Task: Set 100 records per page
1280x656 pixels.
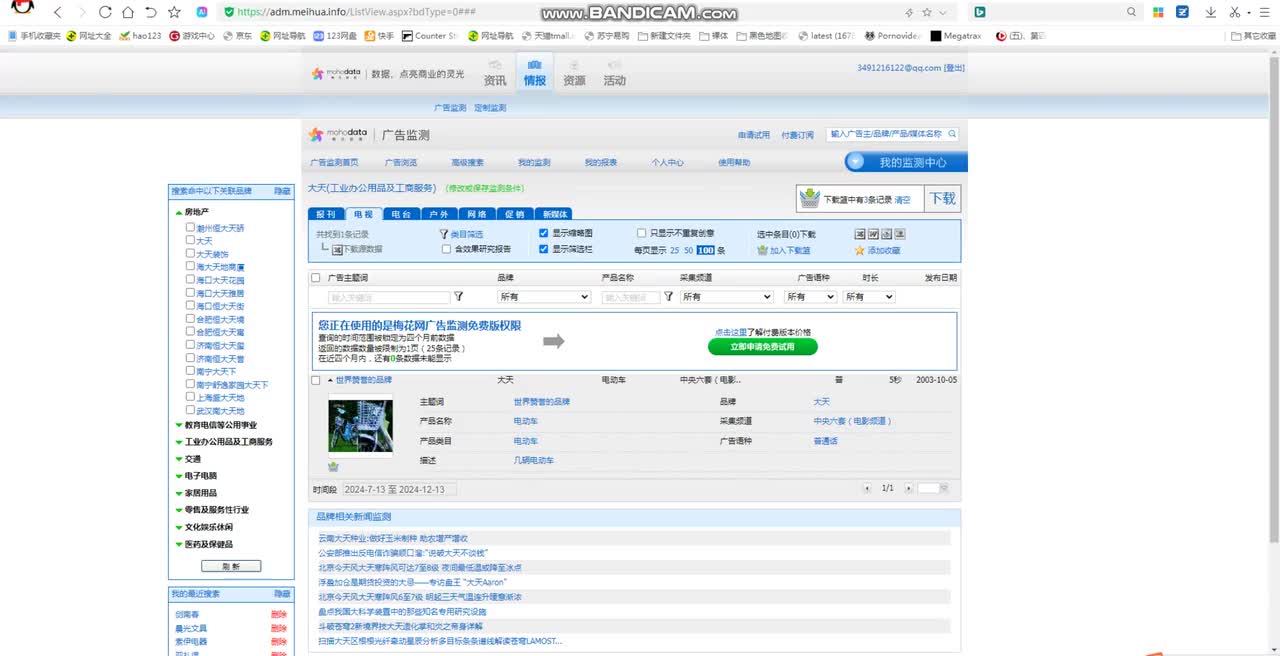Action: click(x=705, y=250)
